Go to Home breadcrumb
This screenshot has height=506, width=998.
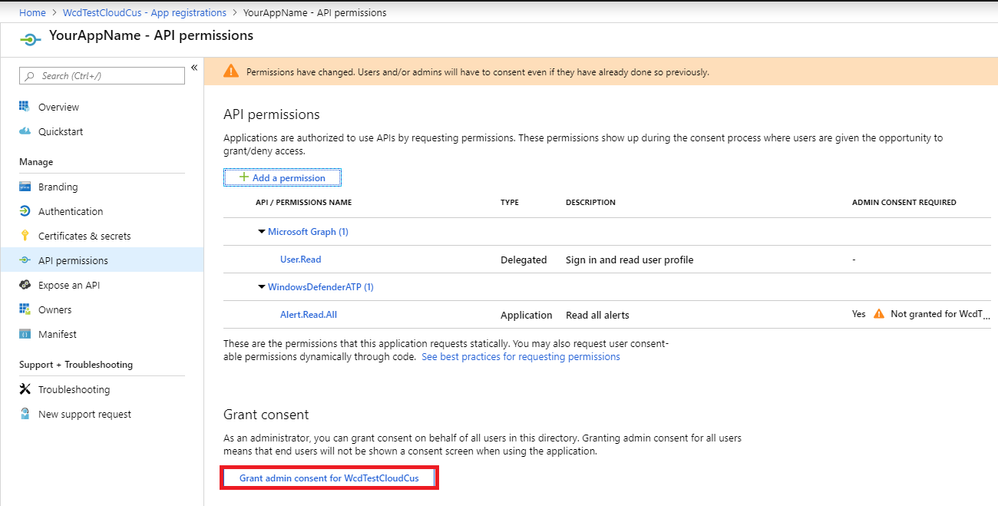click(32, 13)
